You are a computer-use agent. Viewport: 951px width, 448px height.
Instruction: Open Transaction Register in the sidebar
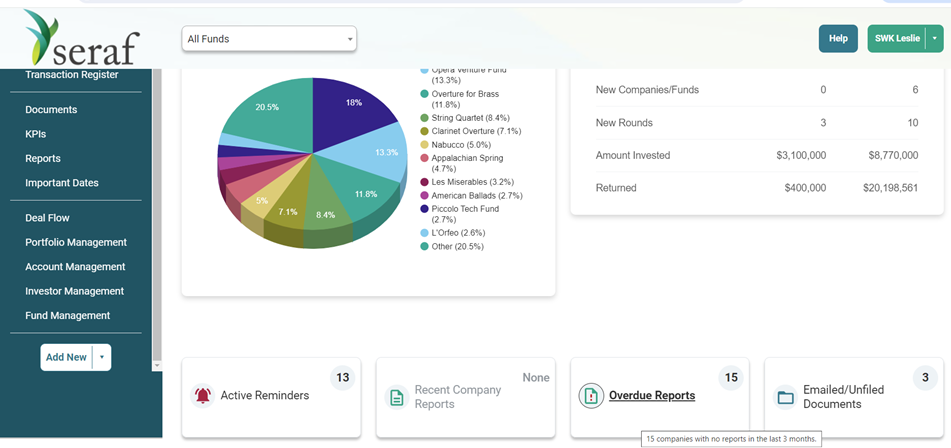click(72, 75)
